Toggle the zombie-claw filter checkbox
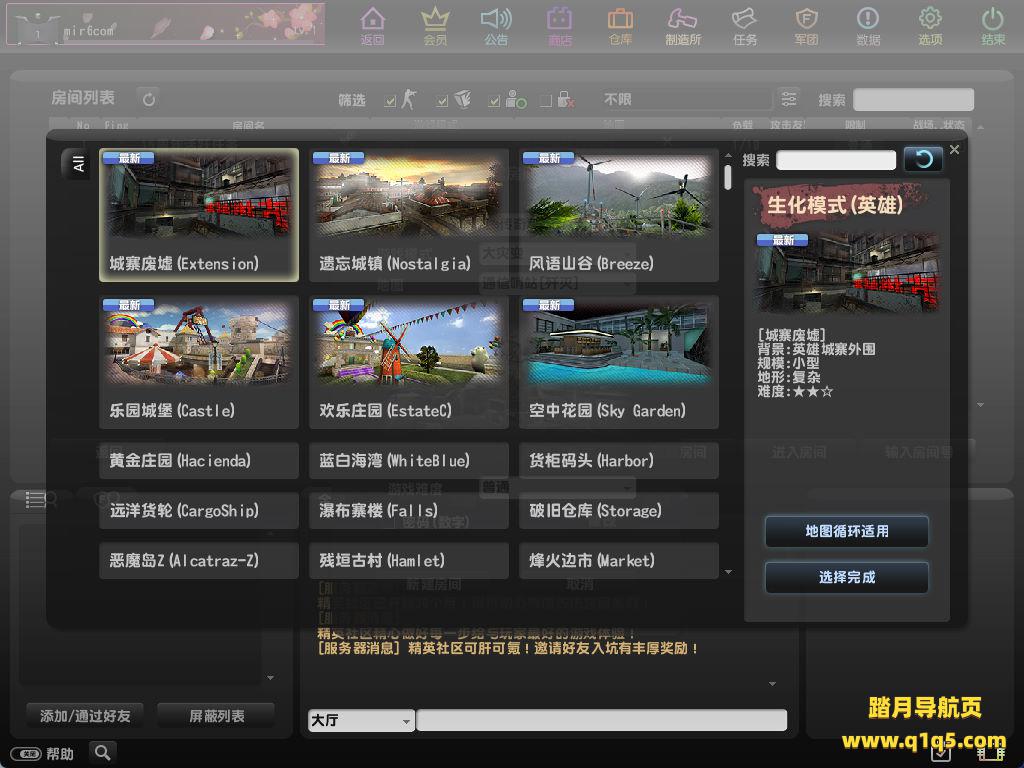This screenshot has width=1024, height=768. (x=442, y=100)
